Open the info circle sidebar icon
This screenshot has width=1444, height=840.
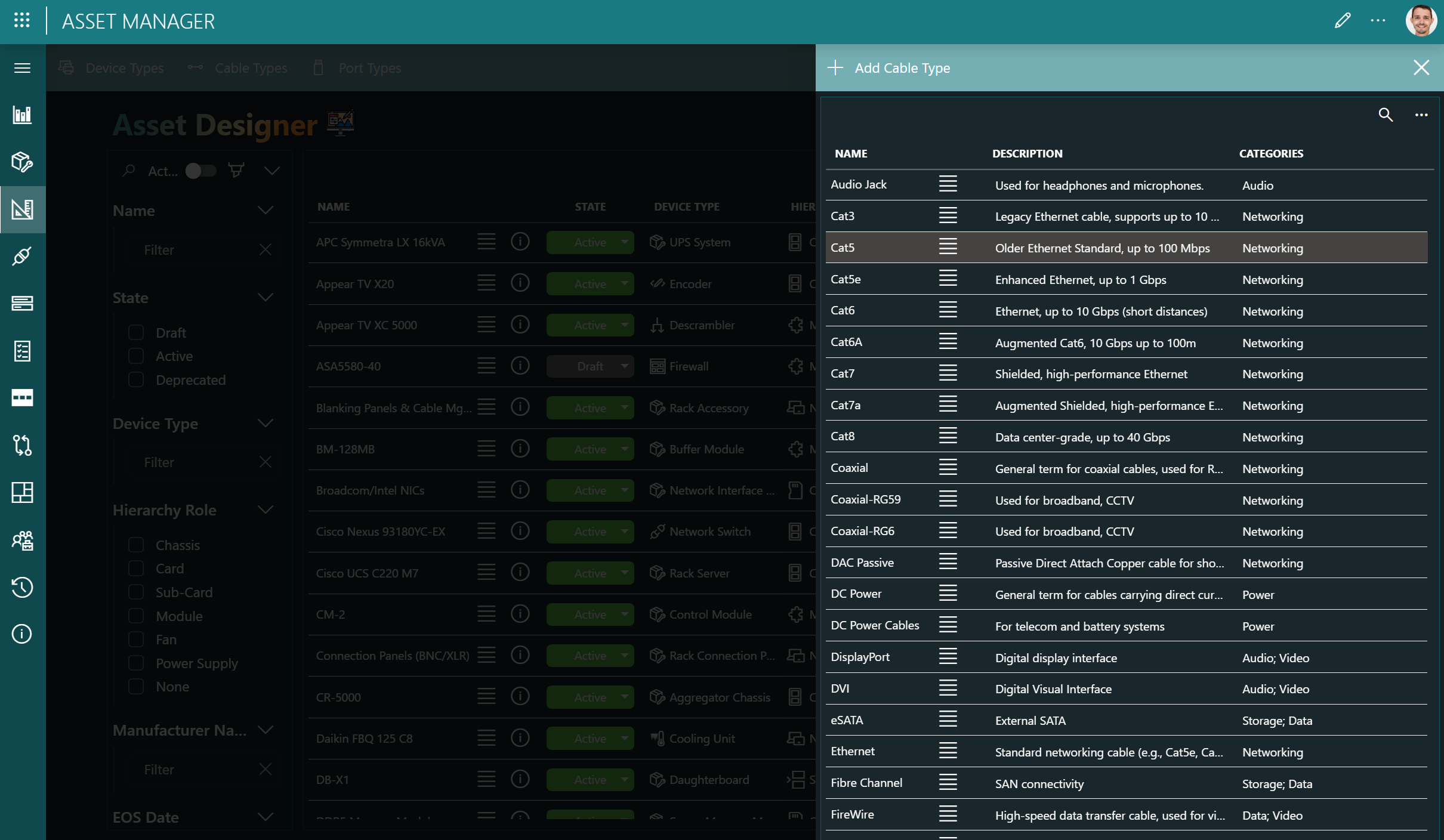click(x=22, y=634)
